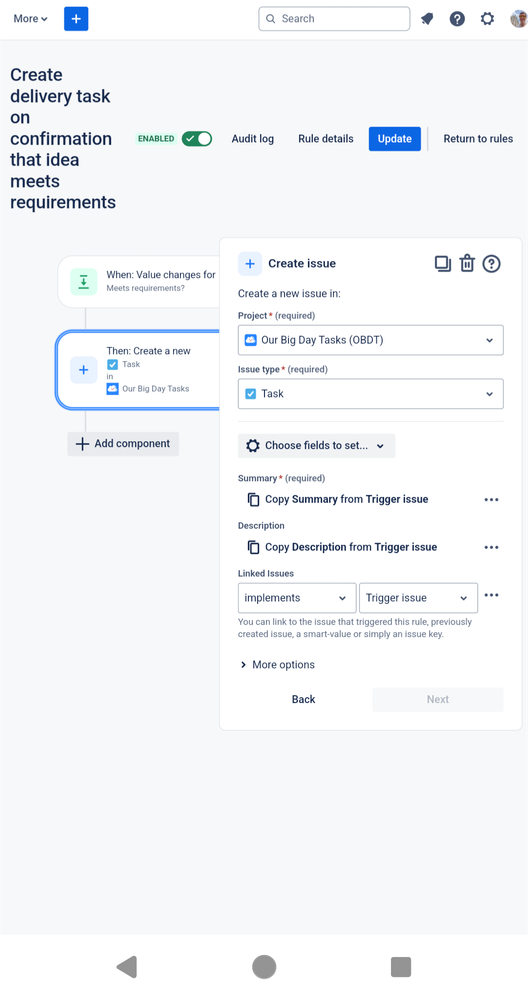Expand More options section
528x999 pixels.
click(x=278, y=665)
